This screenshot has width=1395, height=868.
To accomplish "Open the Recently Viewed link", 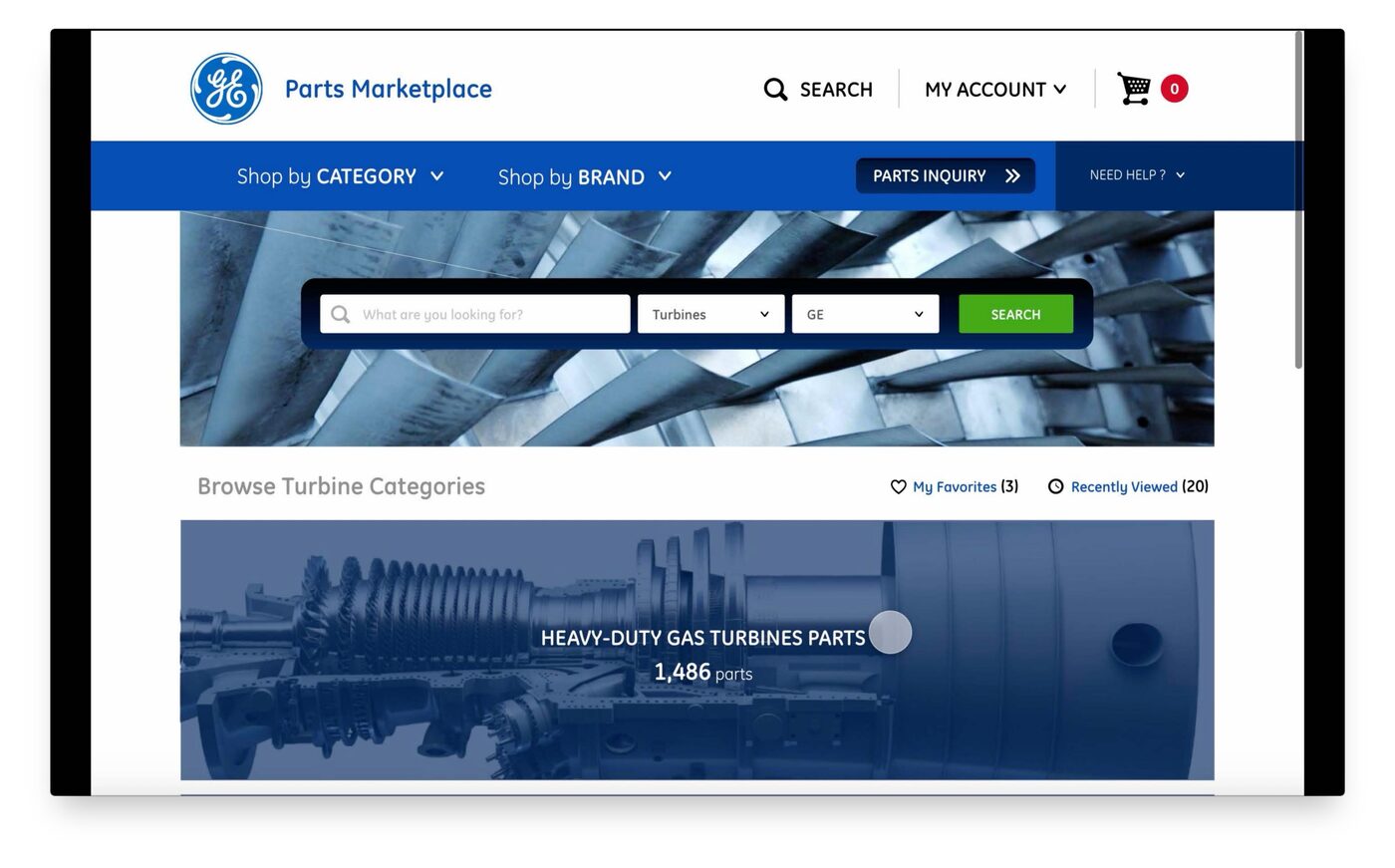I will tap(1124, 486).
